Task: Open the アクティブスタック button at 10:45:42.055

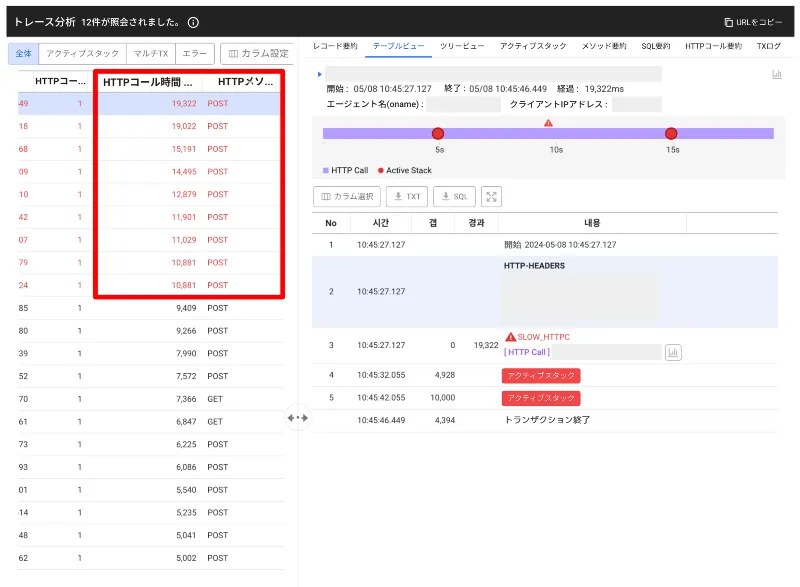Action: point(541,398)
